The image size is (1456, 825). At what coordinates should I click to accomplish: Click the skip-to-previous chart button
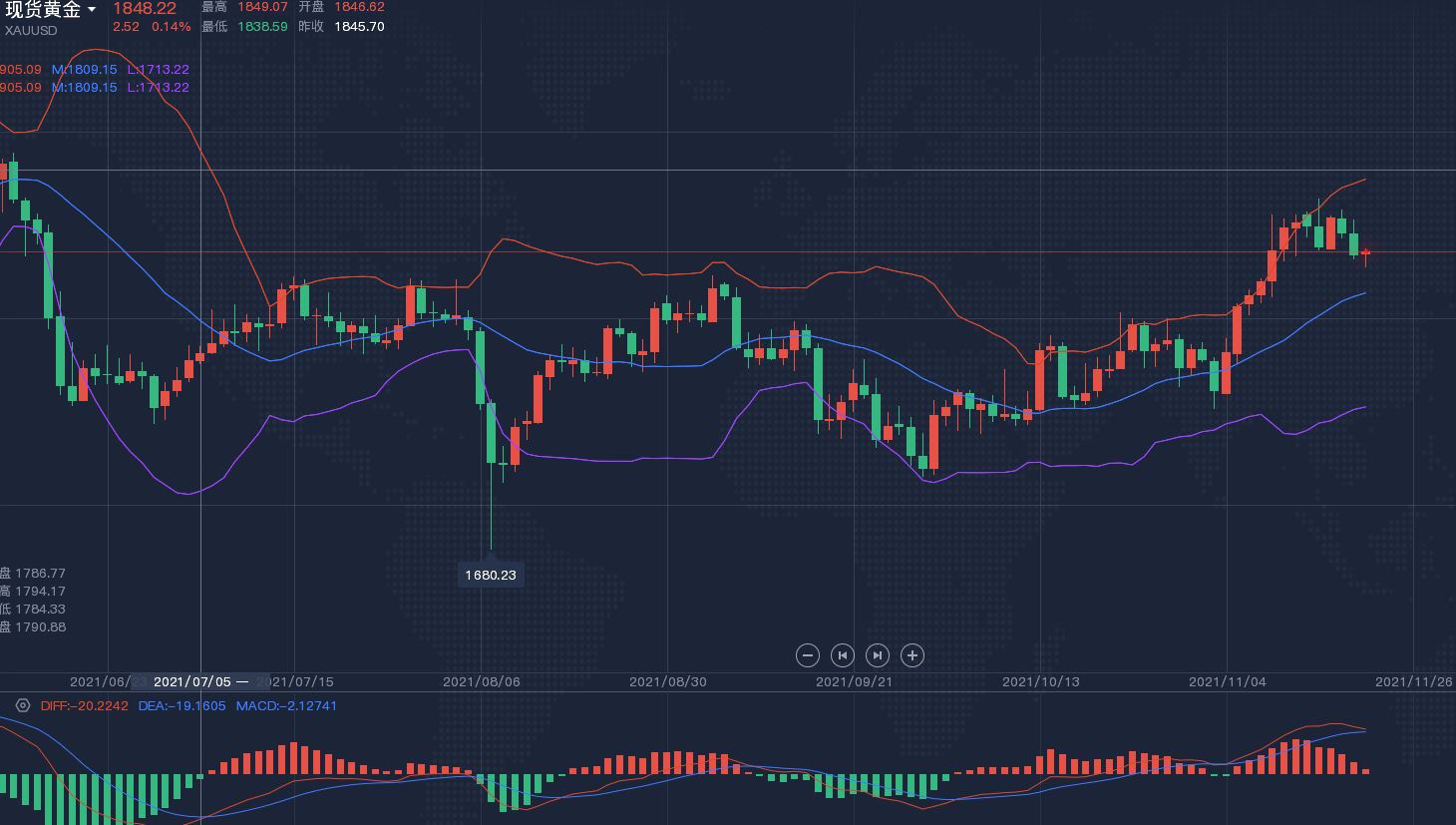coord(843,655)
